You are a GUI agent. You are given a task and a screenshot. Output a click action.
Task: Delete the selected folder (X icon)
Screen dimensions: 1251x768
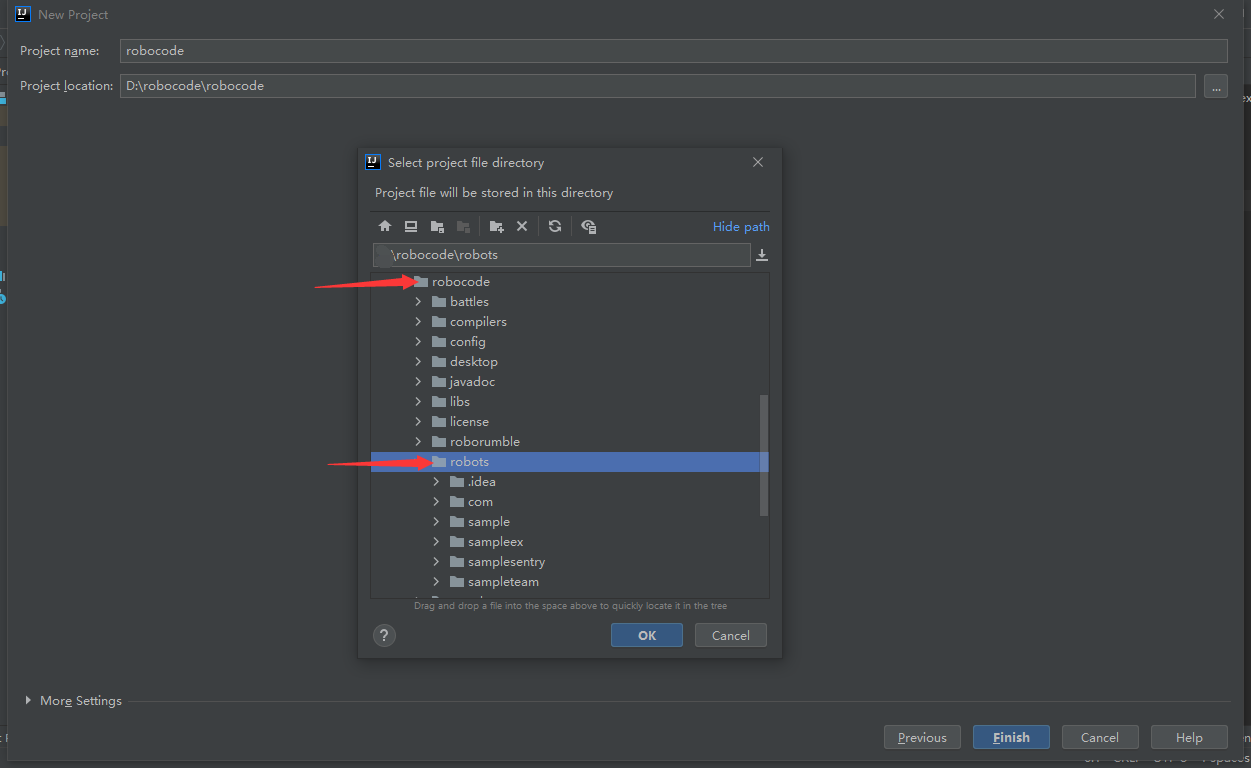coord(522,227)
